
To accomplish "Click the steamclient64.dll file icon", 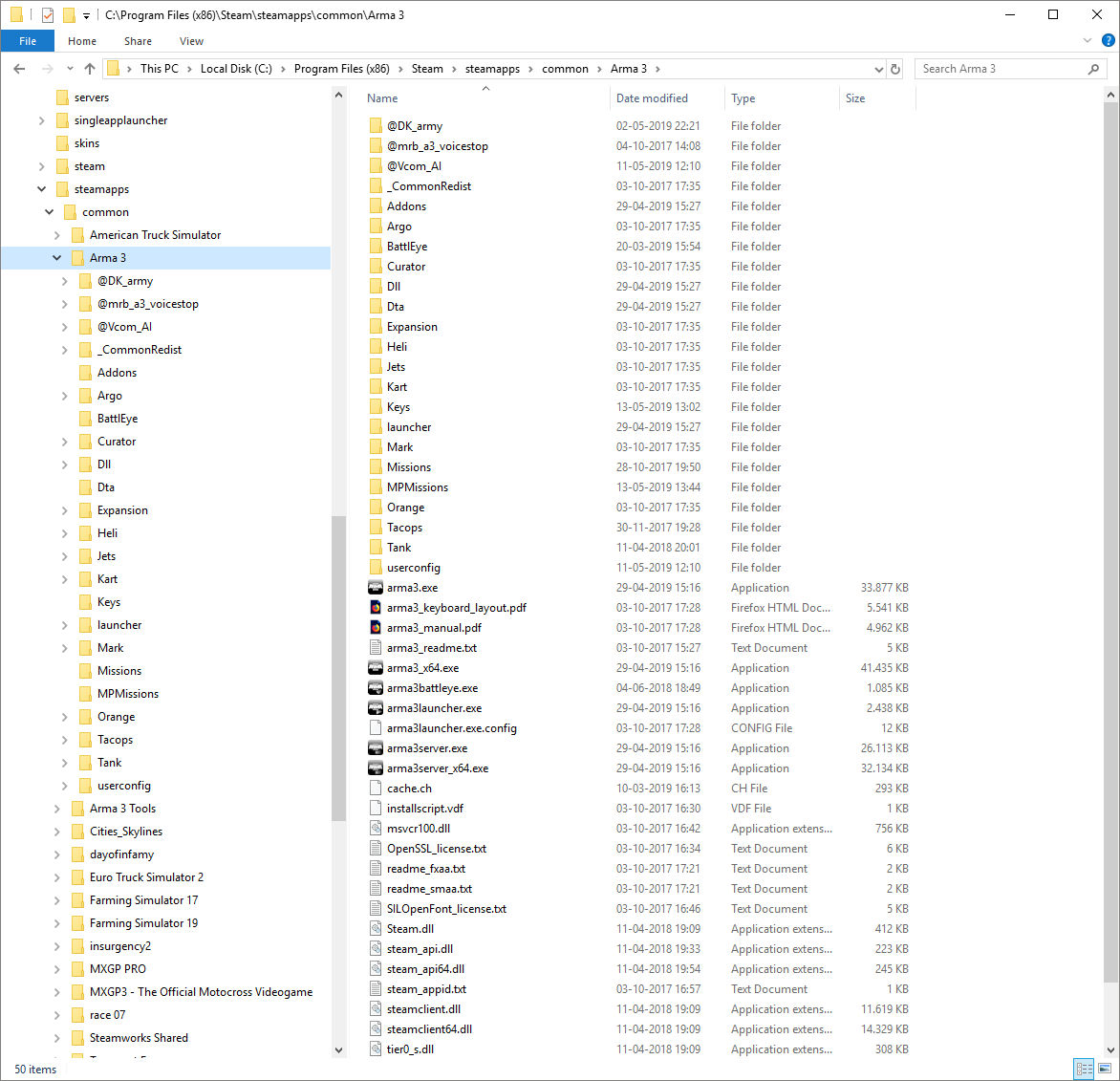I will point(375,1029).
